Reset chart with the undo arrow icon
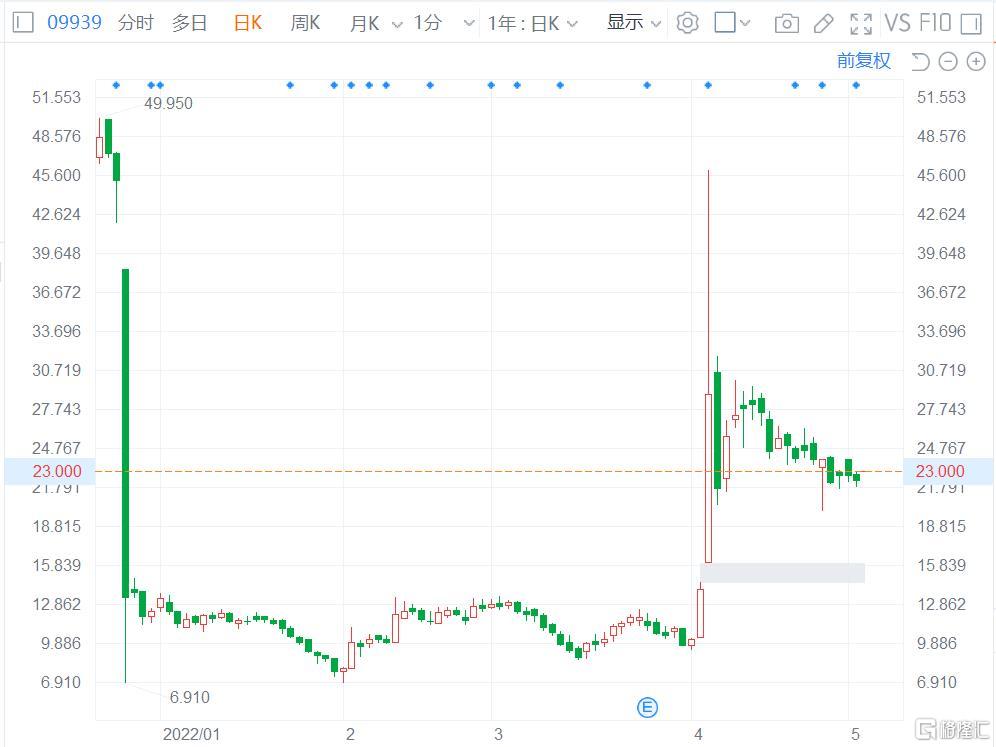This screenshot has width=996, height=747. (920, 62)
